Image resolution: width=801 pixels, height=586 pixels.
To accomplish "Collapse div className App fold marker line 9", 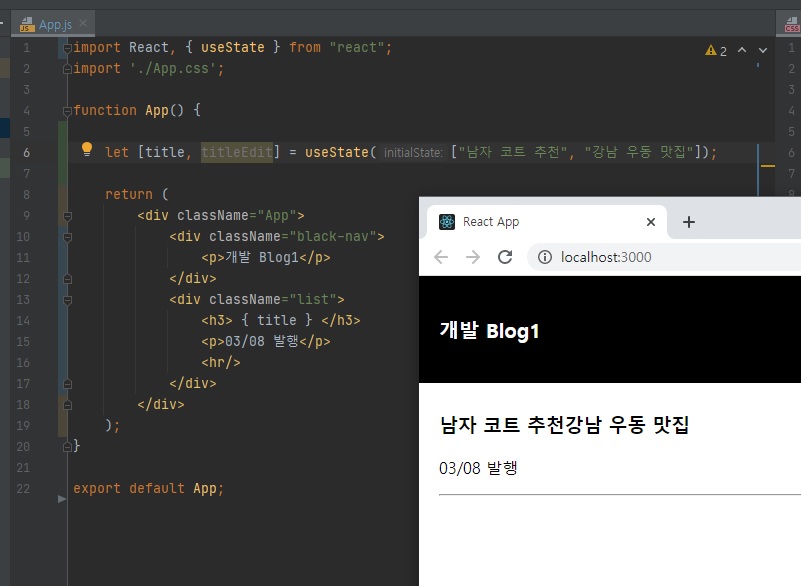I will tap(67, 216).
